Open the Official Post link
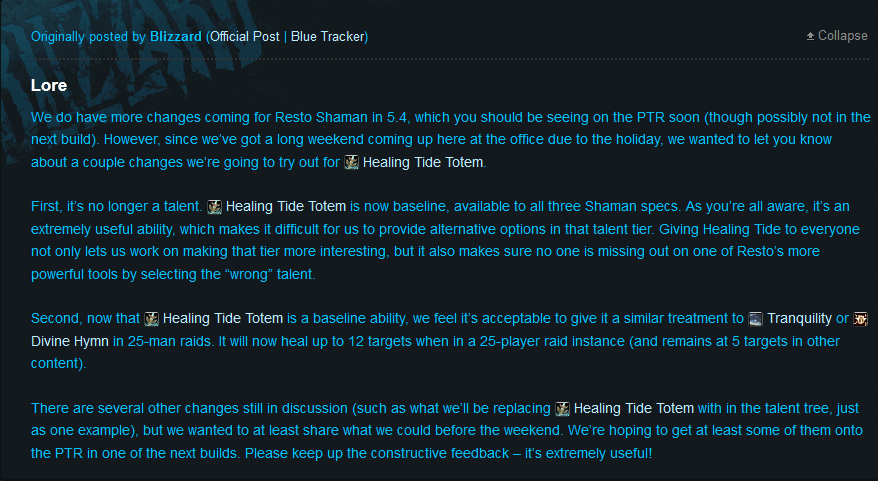The width and height of the screenshot is (878, 481). (244, 36)
